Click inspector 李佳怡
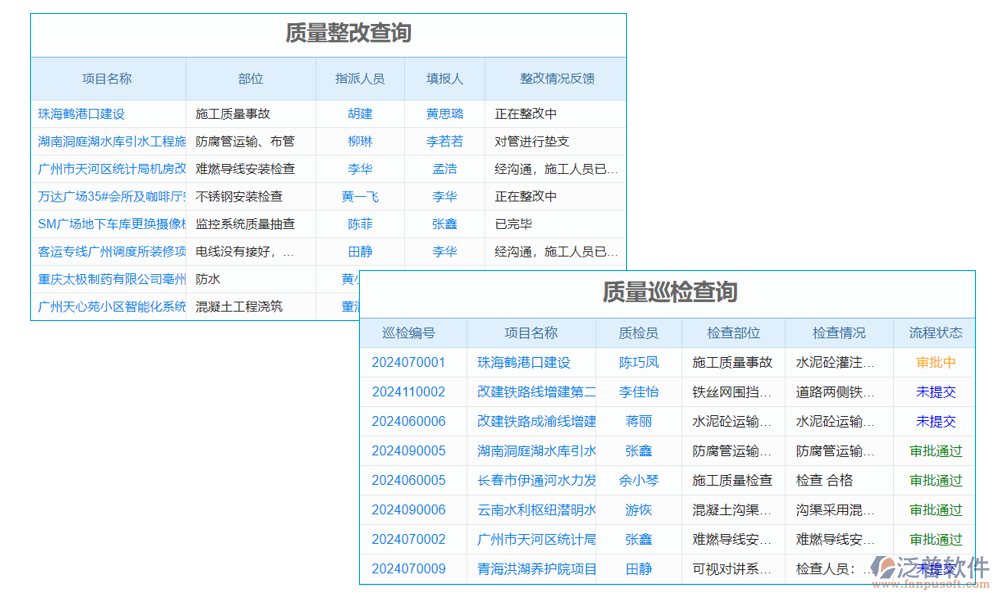The image size is (1000, 600). [639, 392]
